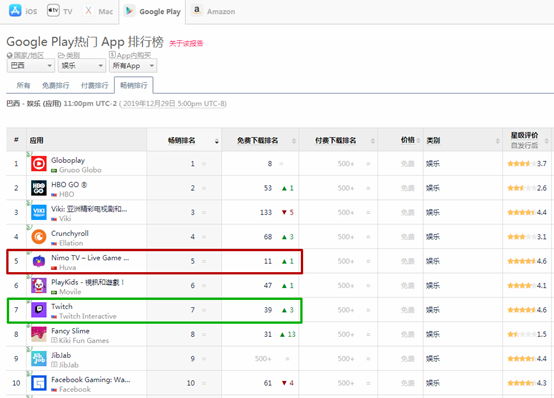Click the Globoplay 3.7 star rating
Viewport: 554px width, 398px height.
(x=527, y=164)
